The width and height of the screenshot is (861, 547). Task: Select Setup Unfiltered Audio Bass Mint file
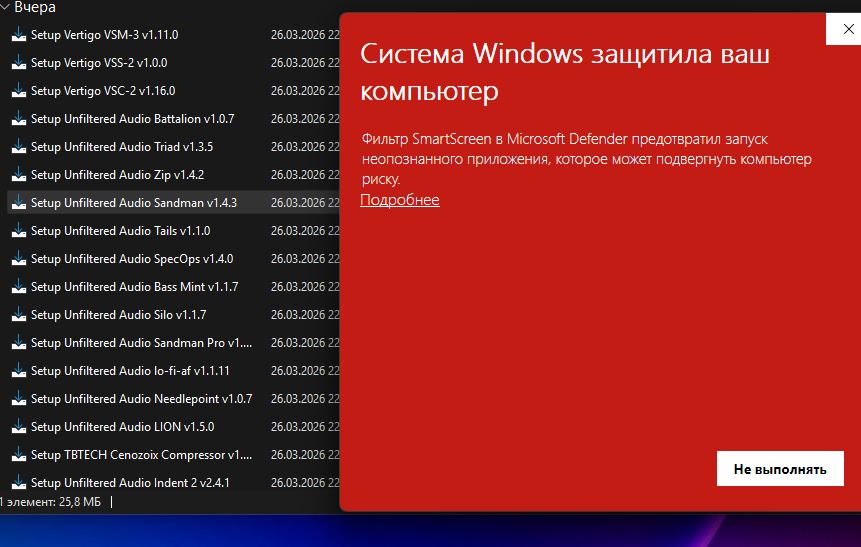[x=134, y=287]
